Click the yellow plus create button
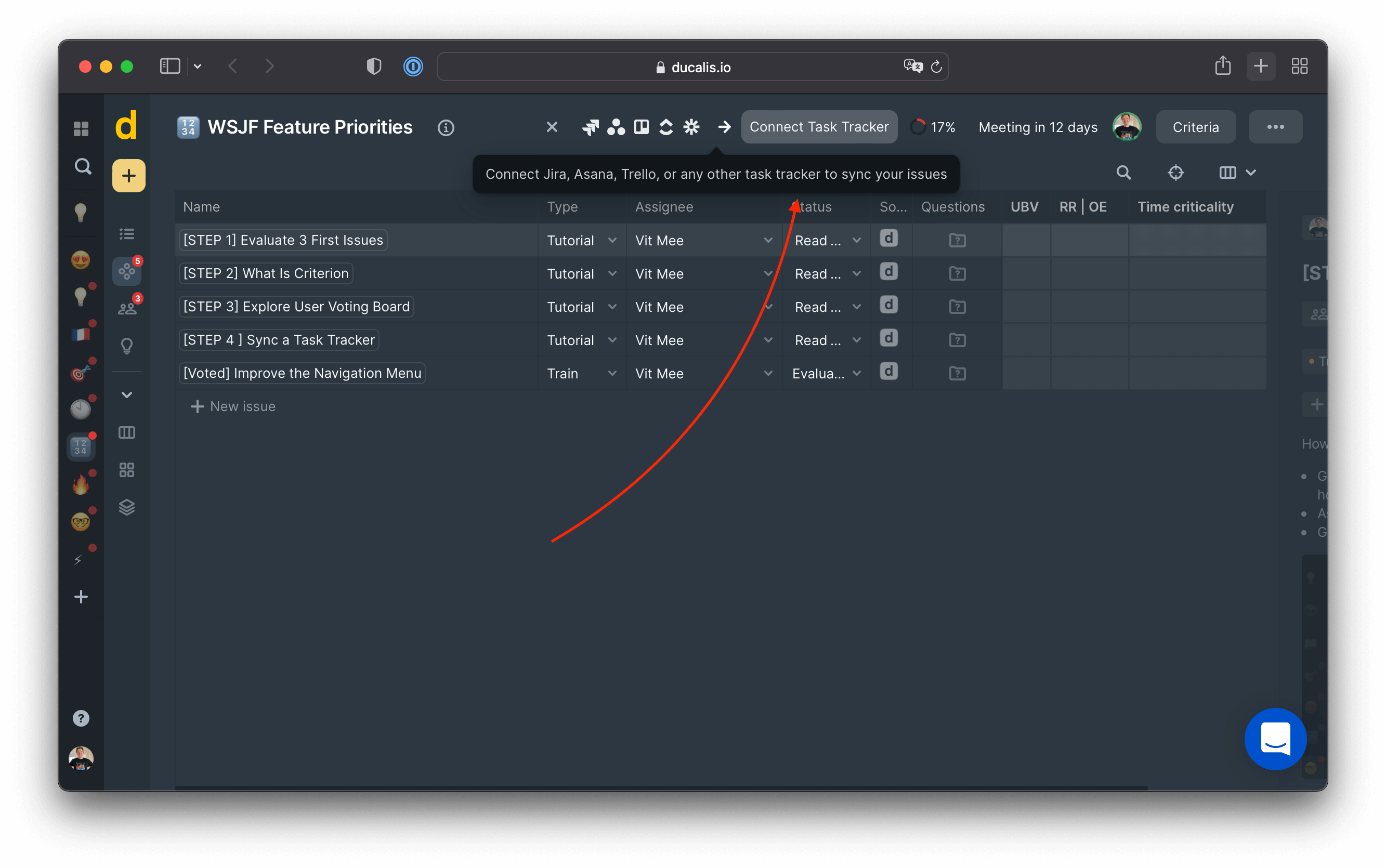 pyautogui.click(x=128, y=176)
